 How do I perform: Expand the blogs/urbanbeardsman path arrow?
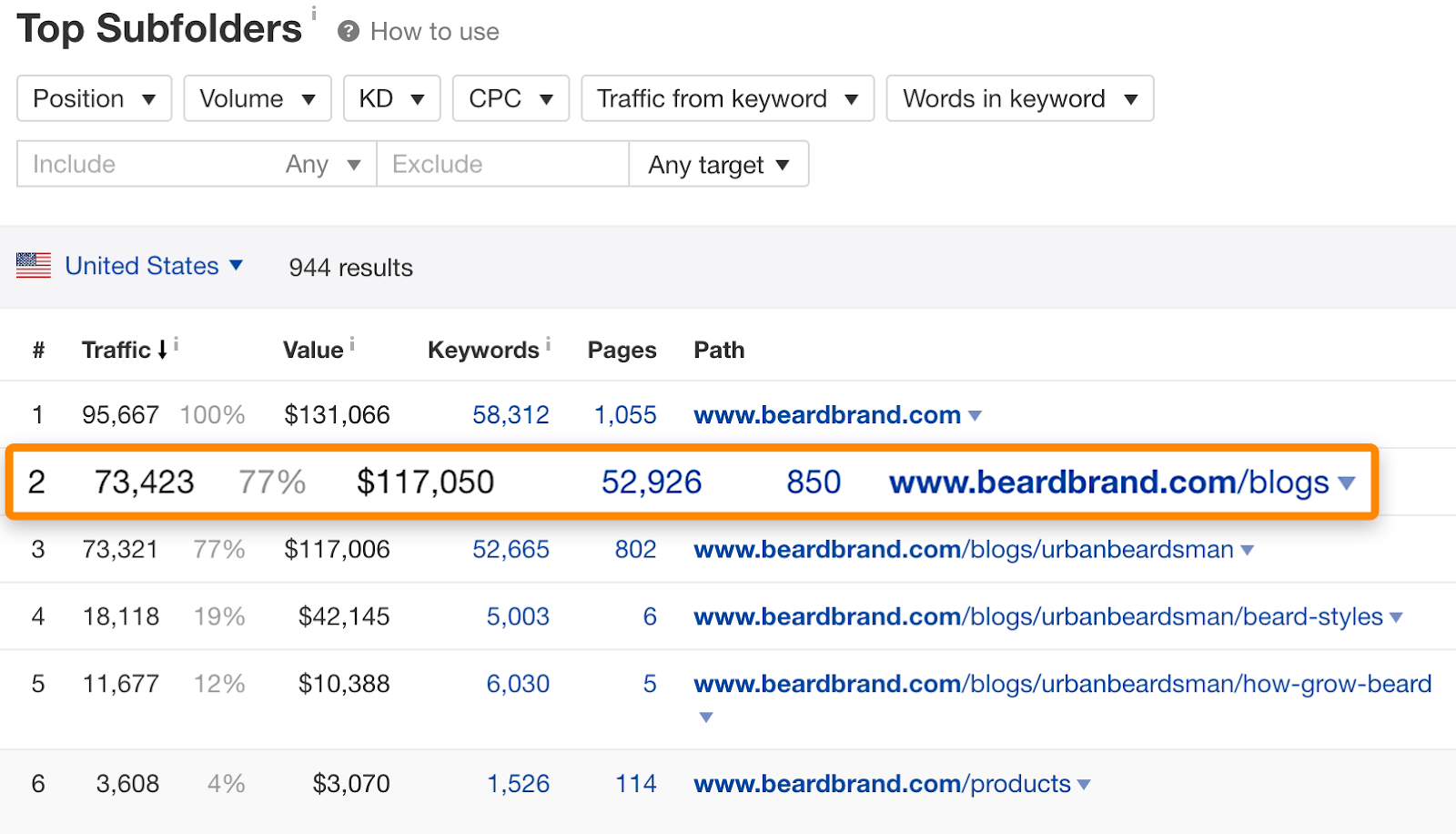(x=1247, y=551)
